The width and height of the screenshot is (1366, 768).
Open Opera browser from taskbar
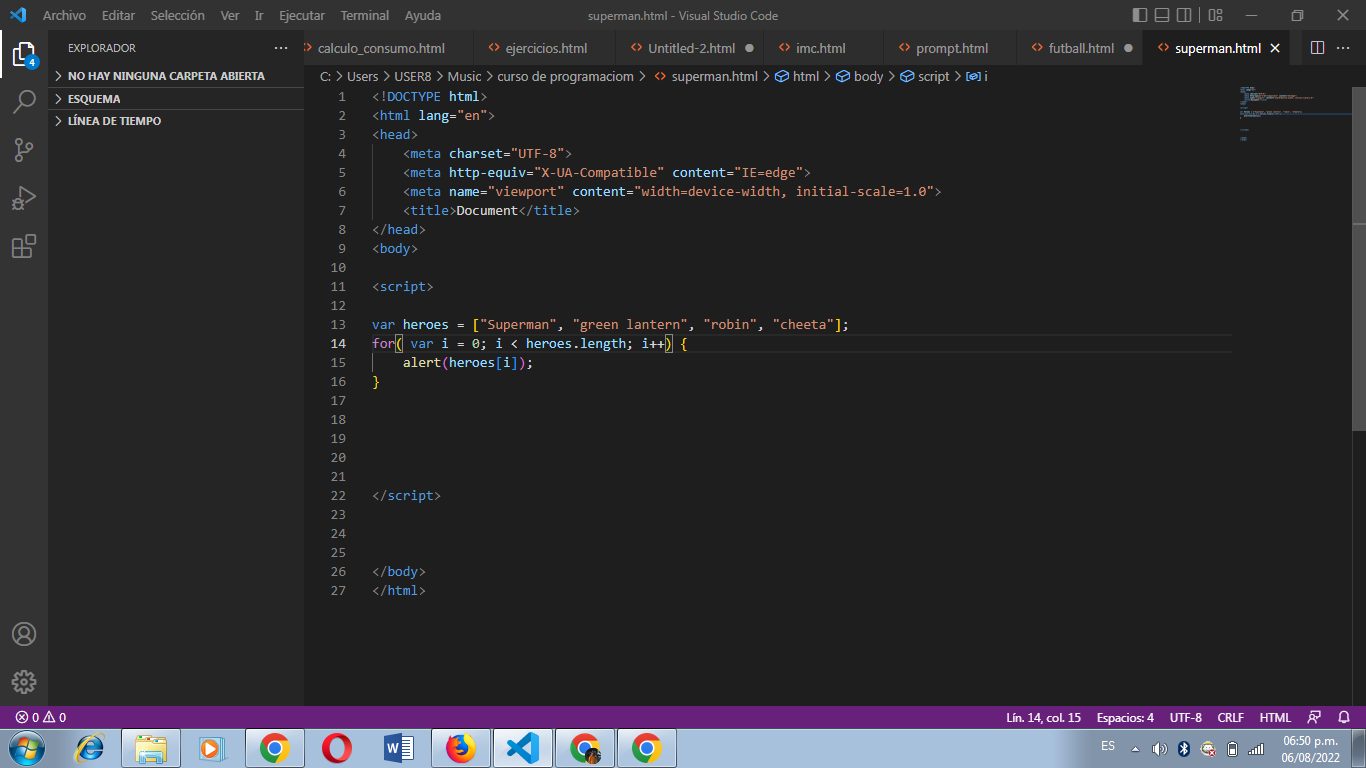pos(337,748)
